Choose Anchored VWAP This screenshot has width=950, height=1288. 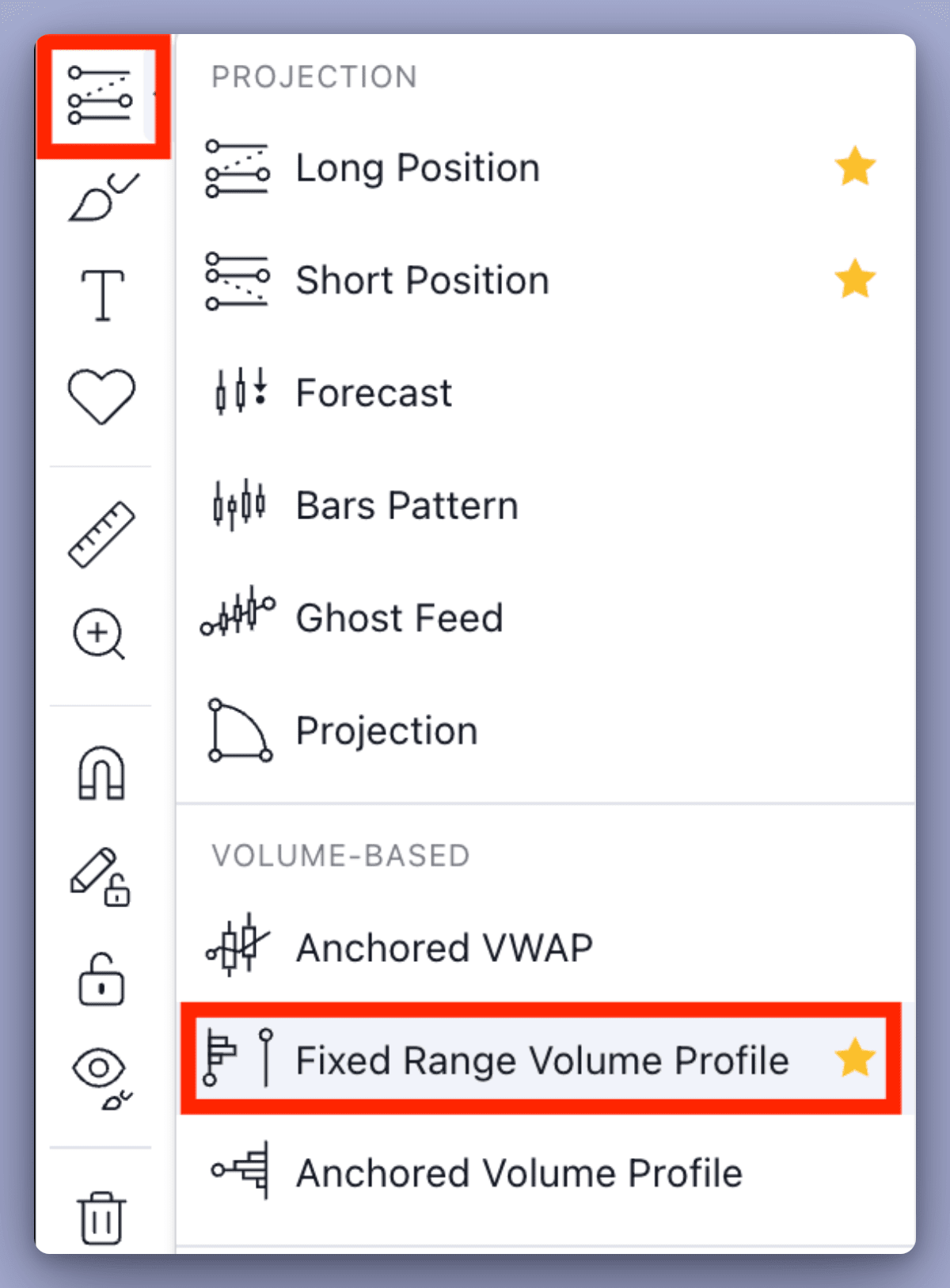[x=443, y=948]
